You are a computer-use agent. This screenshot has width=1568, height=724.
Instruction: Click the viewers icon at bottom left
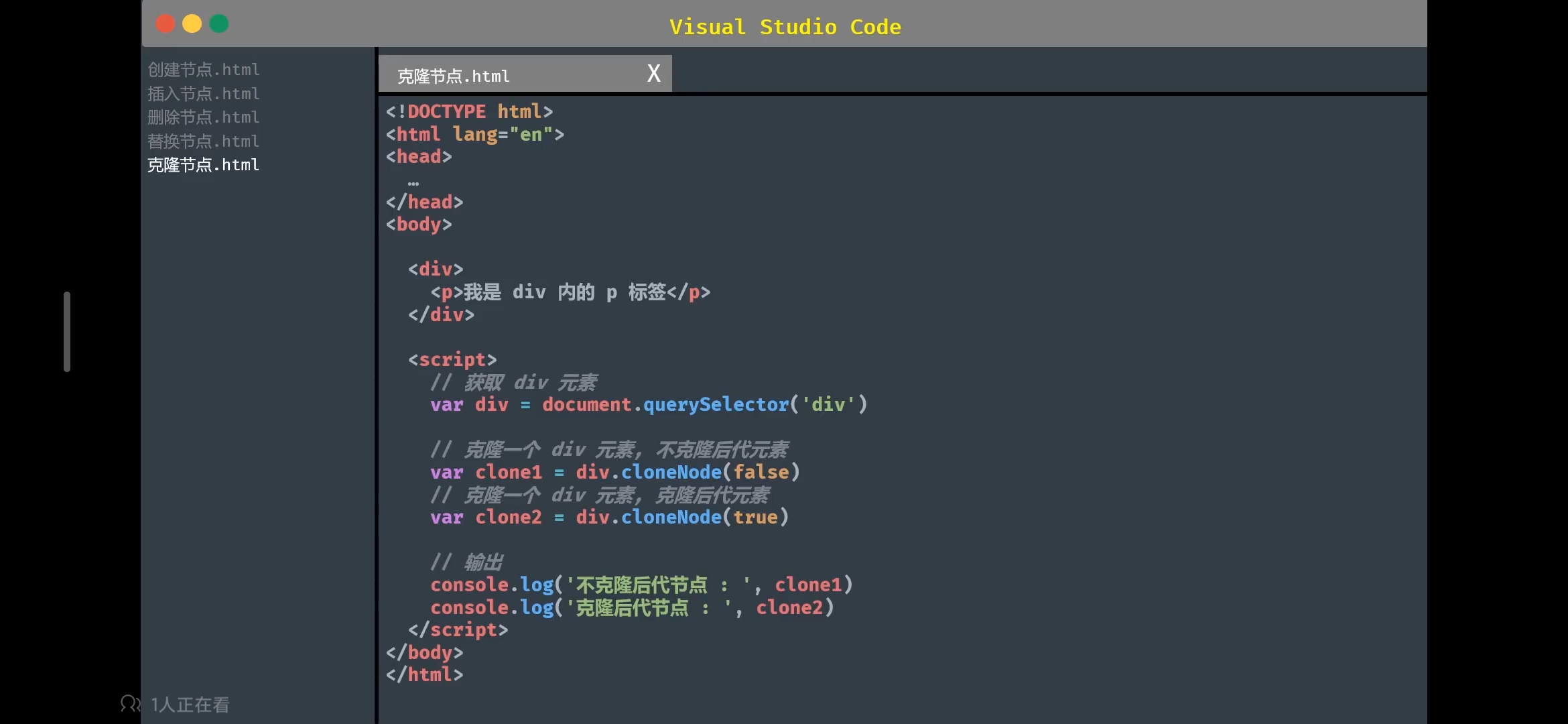[x=129, y=703]
